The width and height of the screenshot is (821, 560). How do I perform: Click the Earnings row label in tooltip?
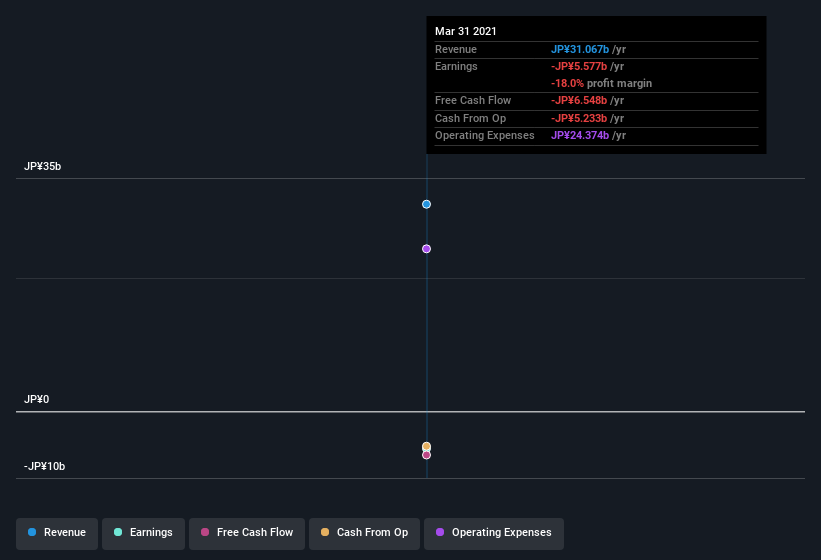[x=456, y=66]
